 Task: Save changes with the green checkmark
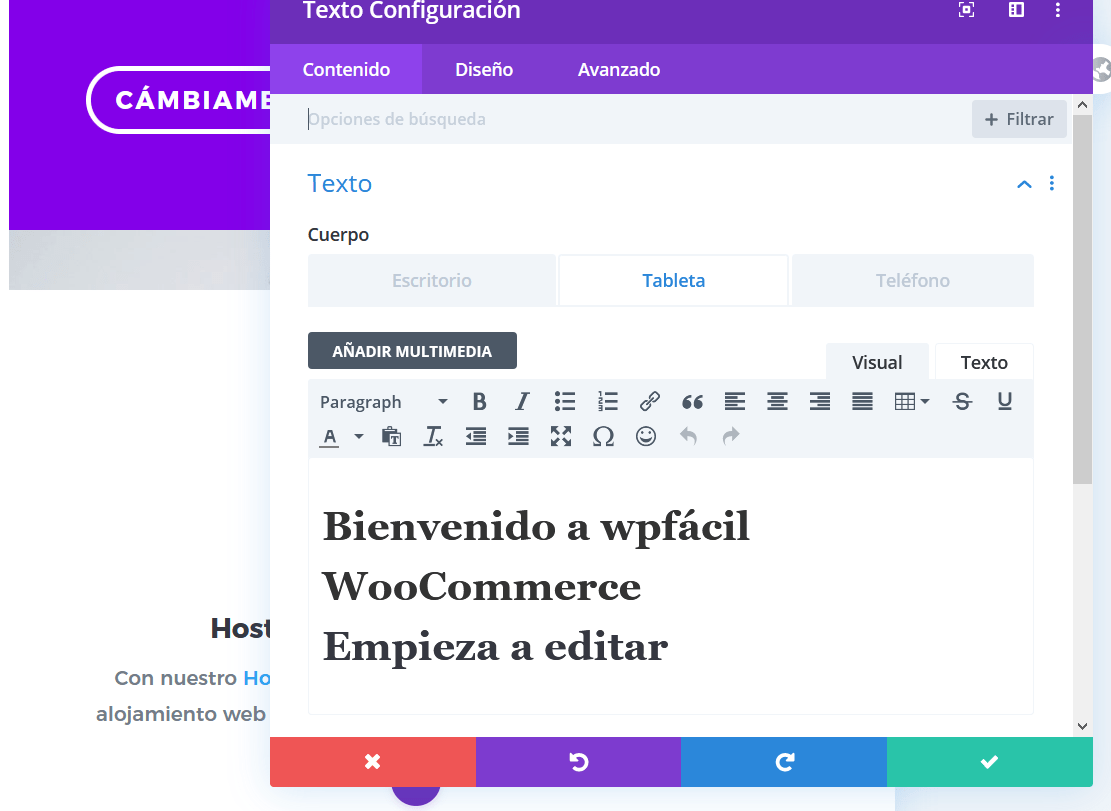pos(989,761)
